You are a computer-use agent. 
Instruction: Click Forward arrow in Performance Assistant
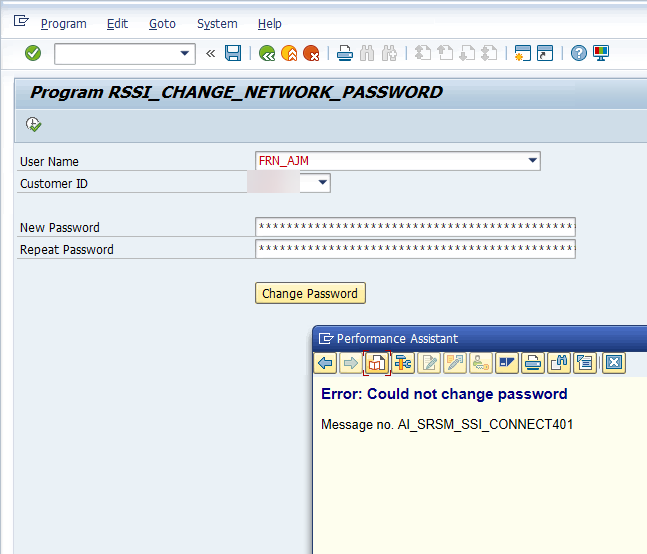point(351,363)
